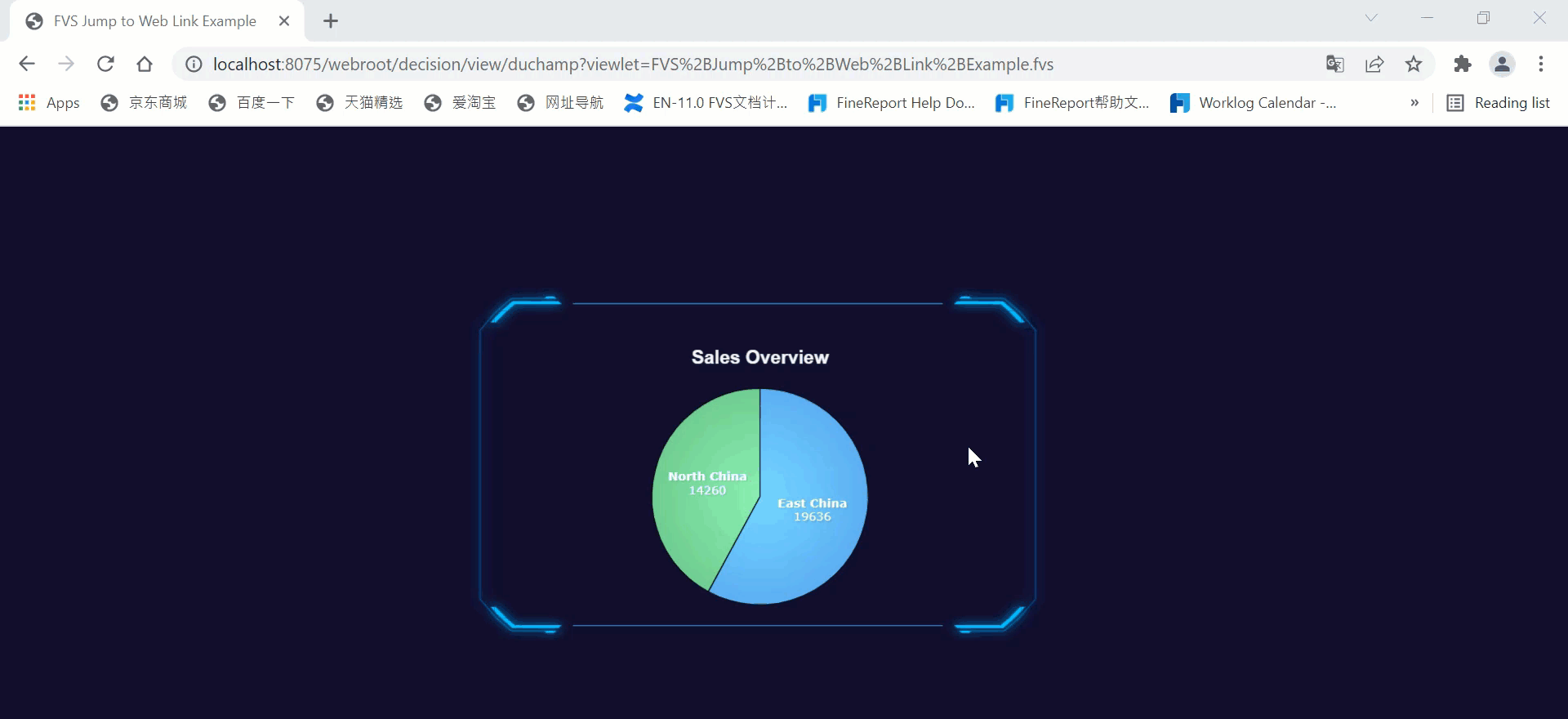
Task: Select the FVS Jump to Web Link Example tab
Action: click(155, 21)
